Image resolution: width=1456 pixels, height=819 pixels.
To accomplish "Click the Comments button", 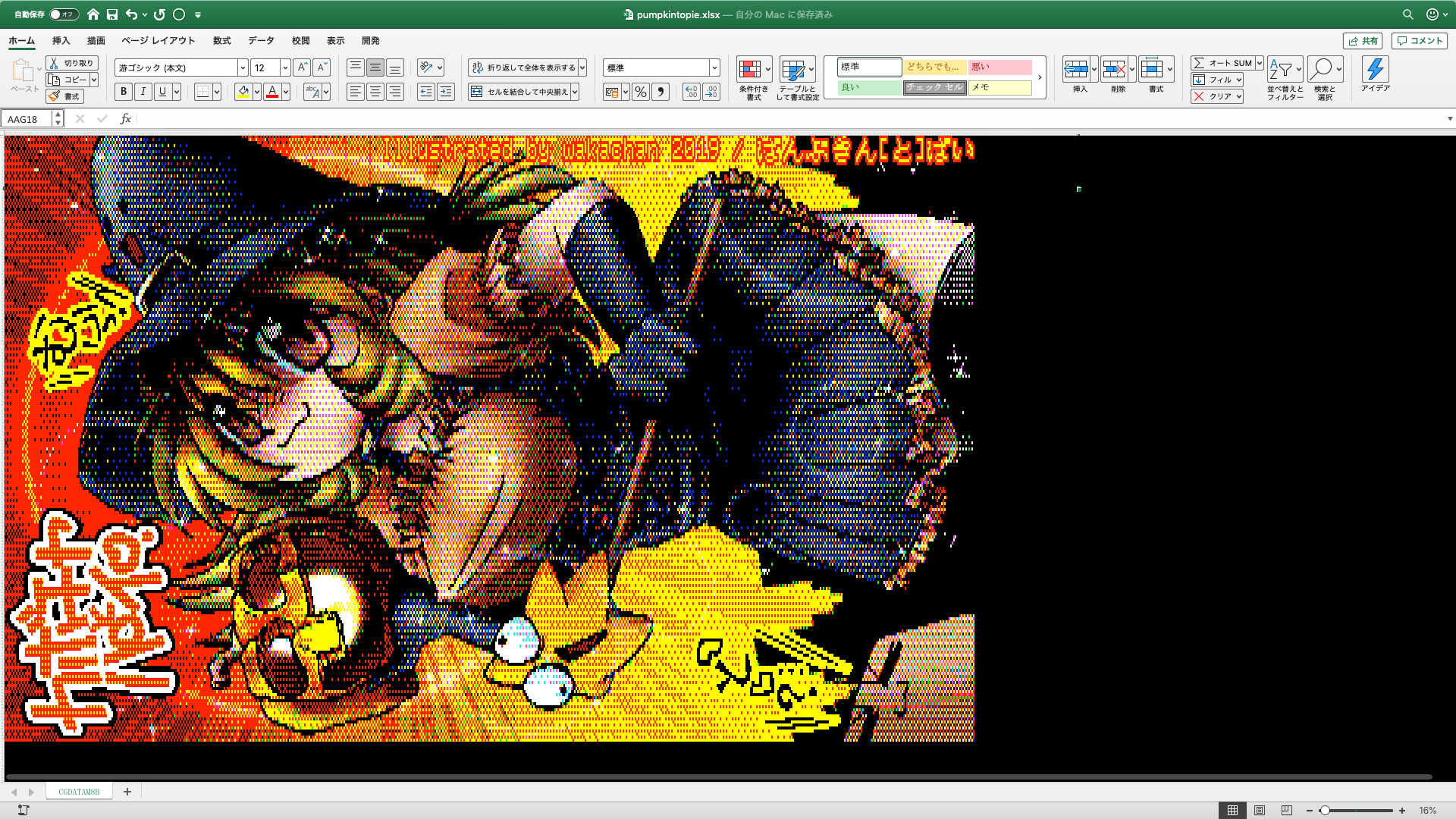I will click(x=1419, y=41).
